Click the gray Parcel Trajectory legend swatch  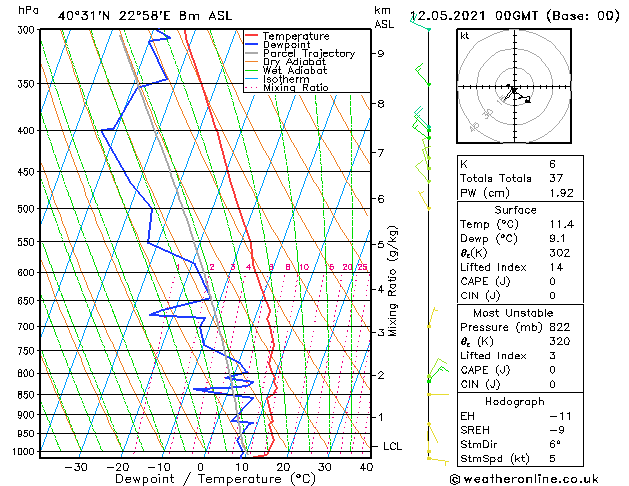pos(252,53)
